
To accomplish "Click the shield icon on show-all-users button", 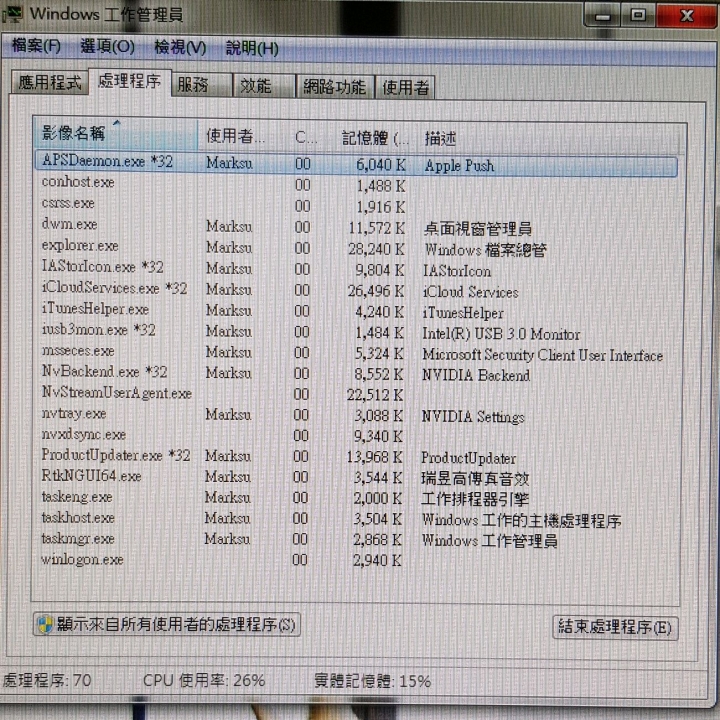I will (x=45, y=624).
